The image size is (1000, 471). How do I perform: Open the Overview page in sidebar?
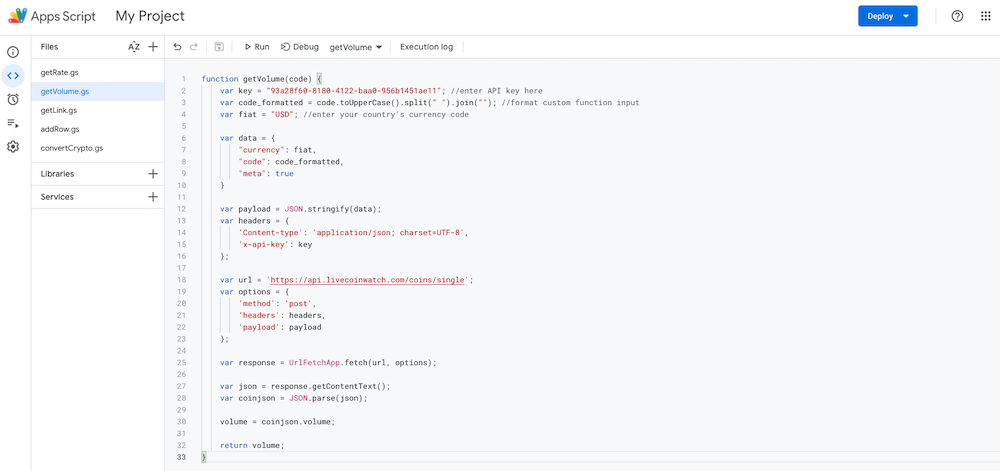[x=13, y=51]
